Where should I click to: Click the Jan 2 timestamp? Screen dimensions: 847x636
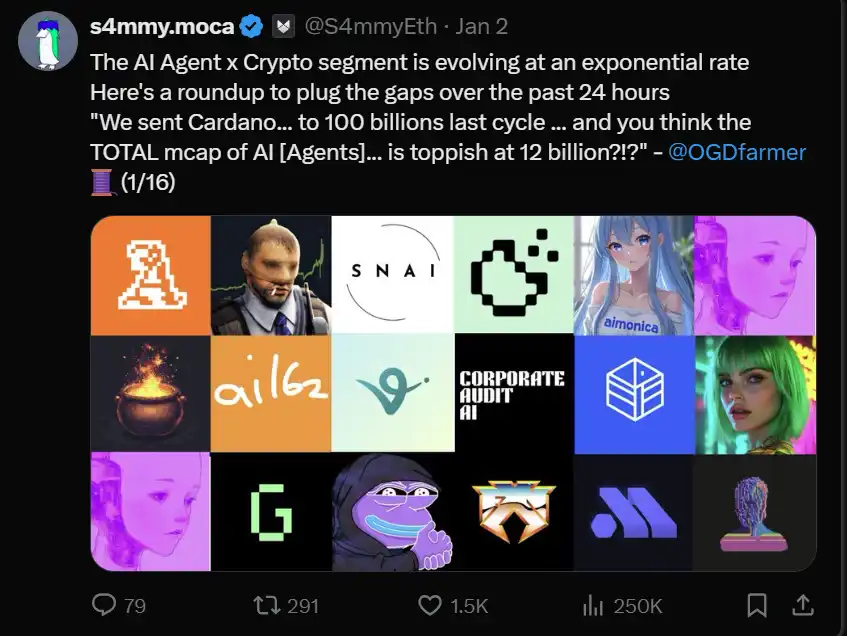tap(480, 26)
